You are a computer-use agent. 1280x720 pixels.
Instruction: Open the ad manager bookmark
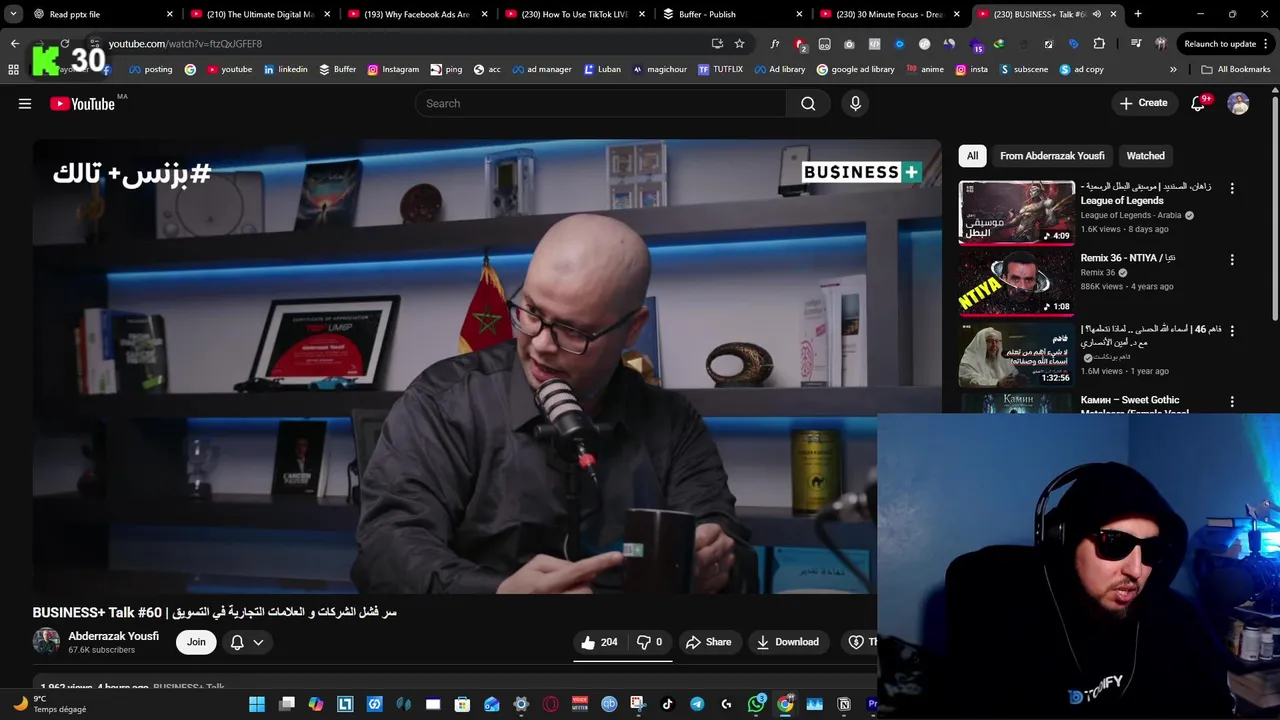(541, 70)
